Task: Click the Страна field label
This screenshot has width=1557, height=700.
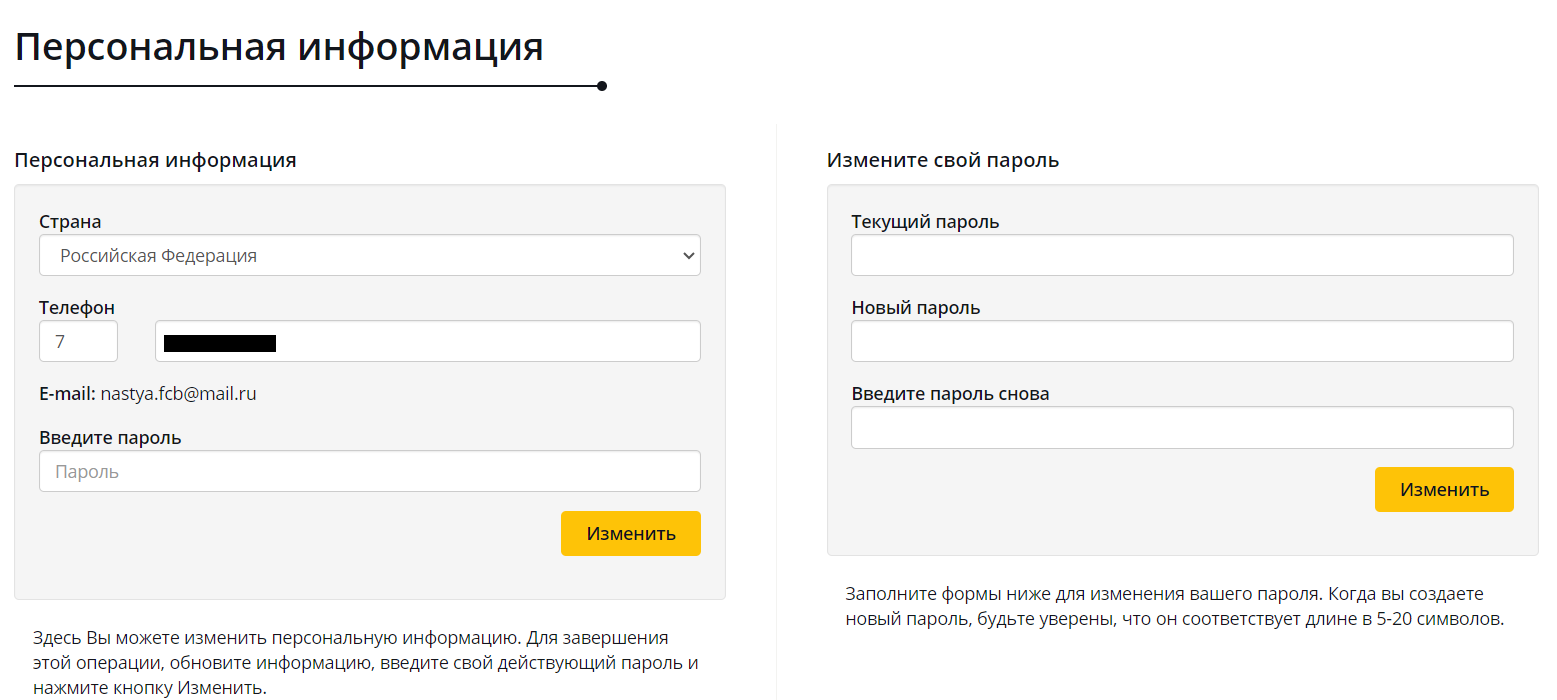Action: pos(70,222)
